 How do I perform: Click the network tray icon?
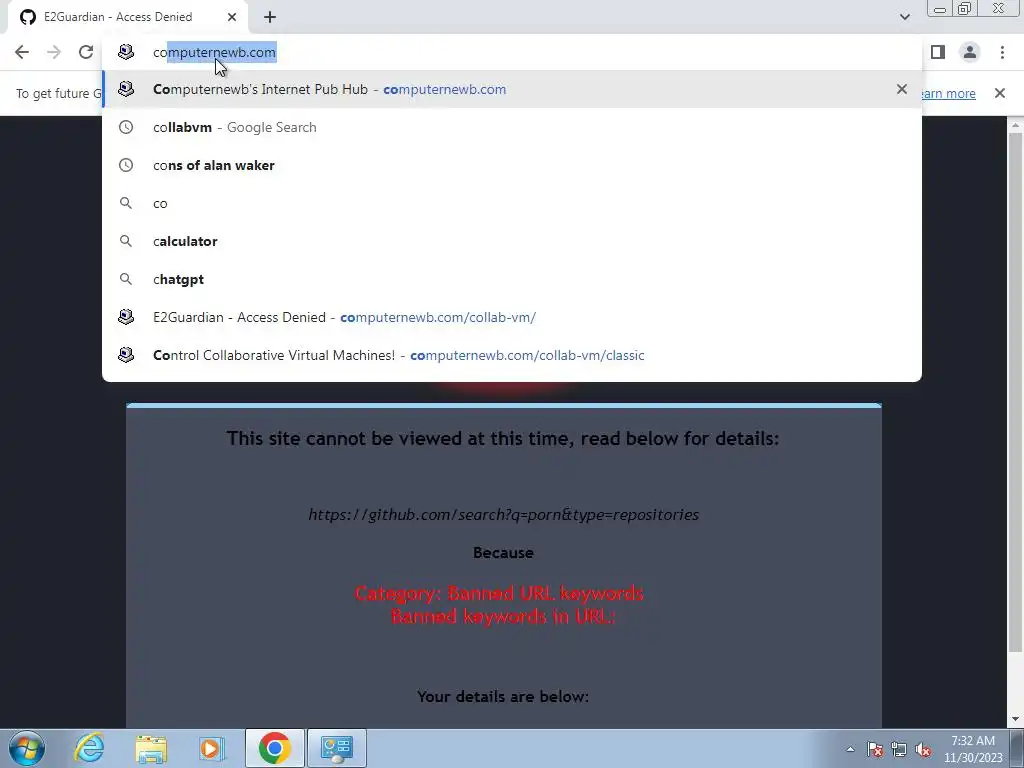pos(899,750)
